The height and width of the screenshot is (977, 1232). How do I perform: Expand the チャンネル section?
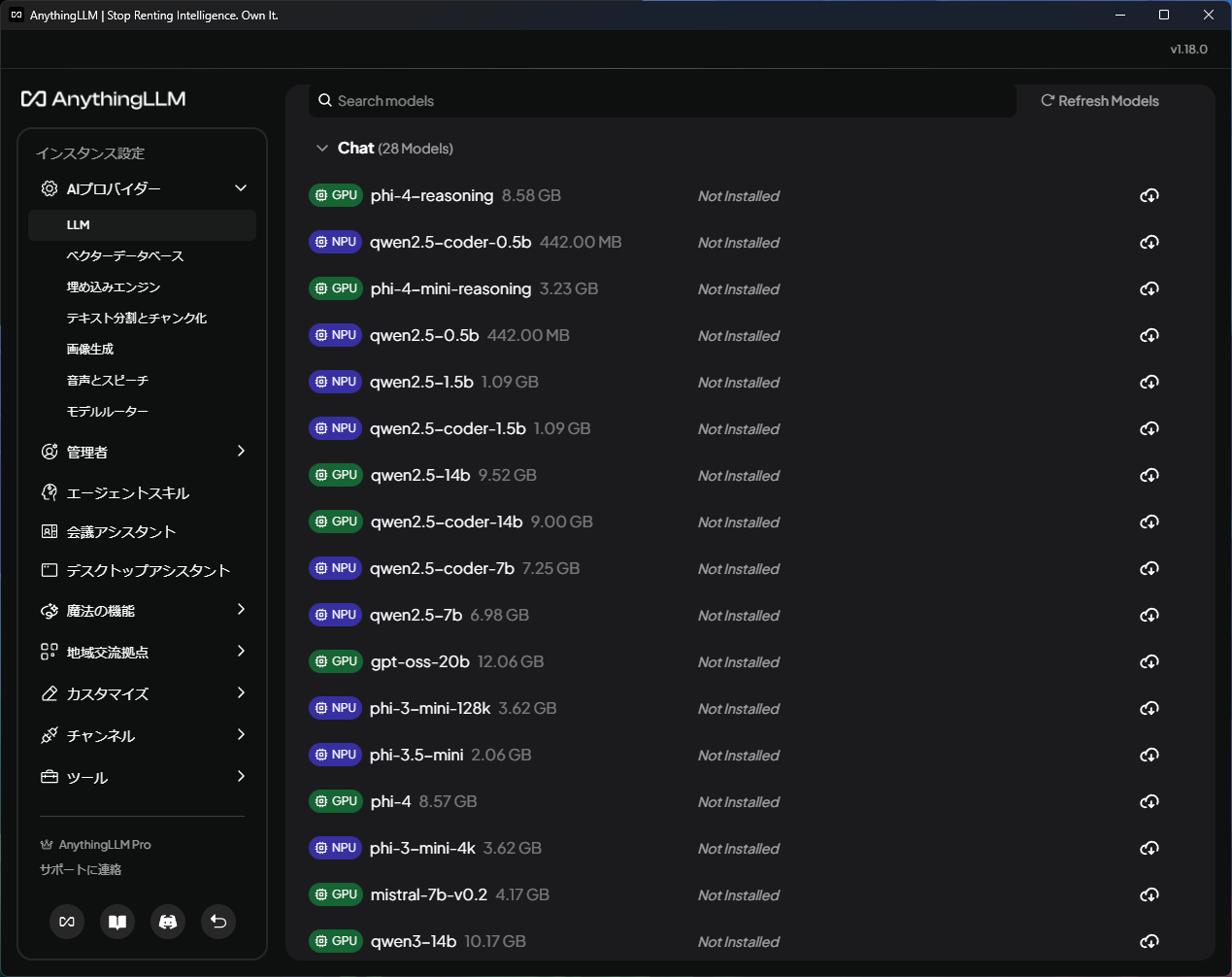(241, 734)
